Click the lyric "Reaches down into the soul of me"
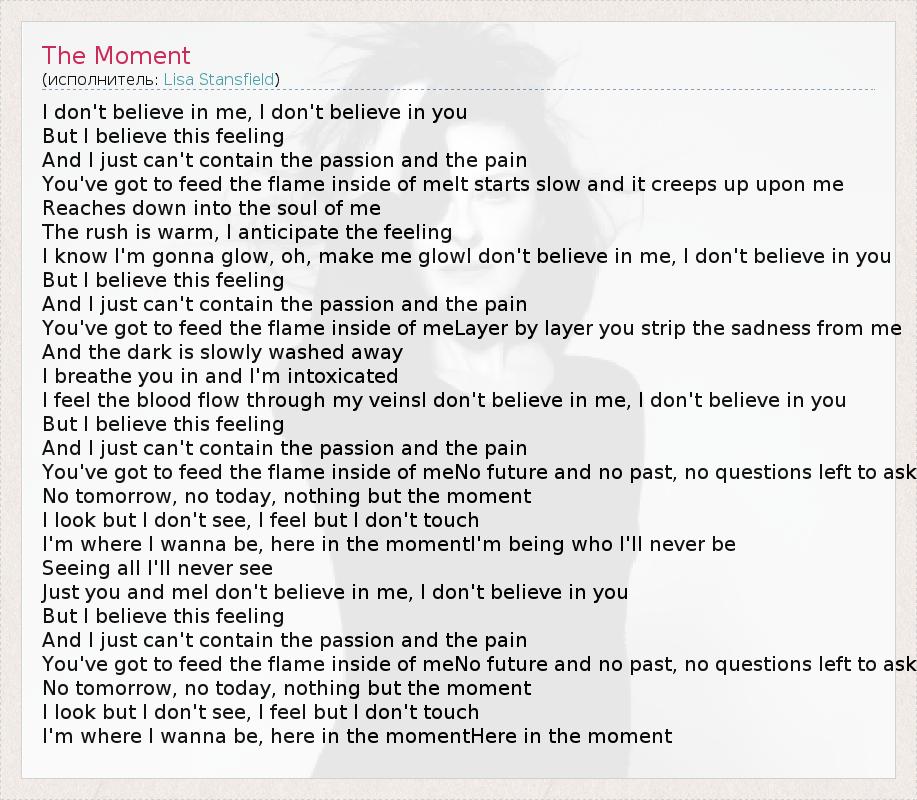The width and height of the screenshot is (917, 800). (211, 208)
